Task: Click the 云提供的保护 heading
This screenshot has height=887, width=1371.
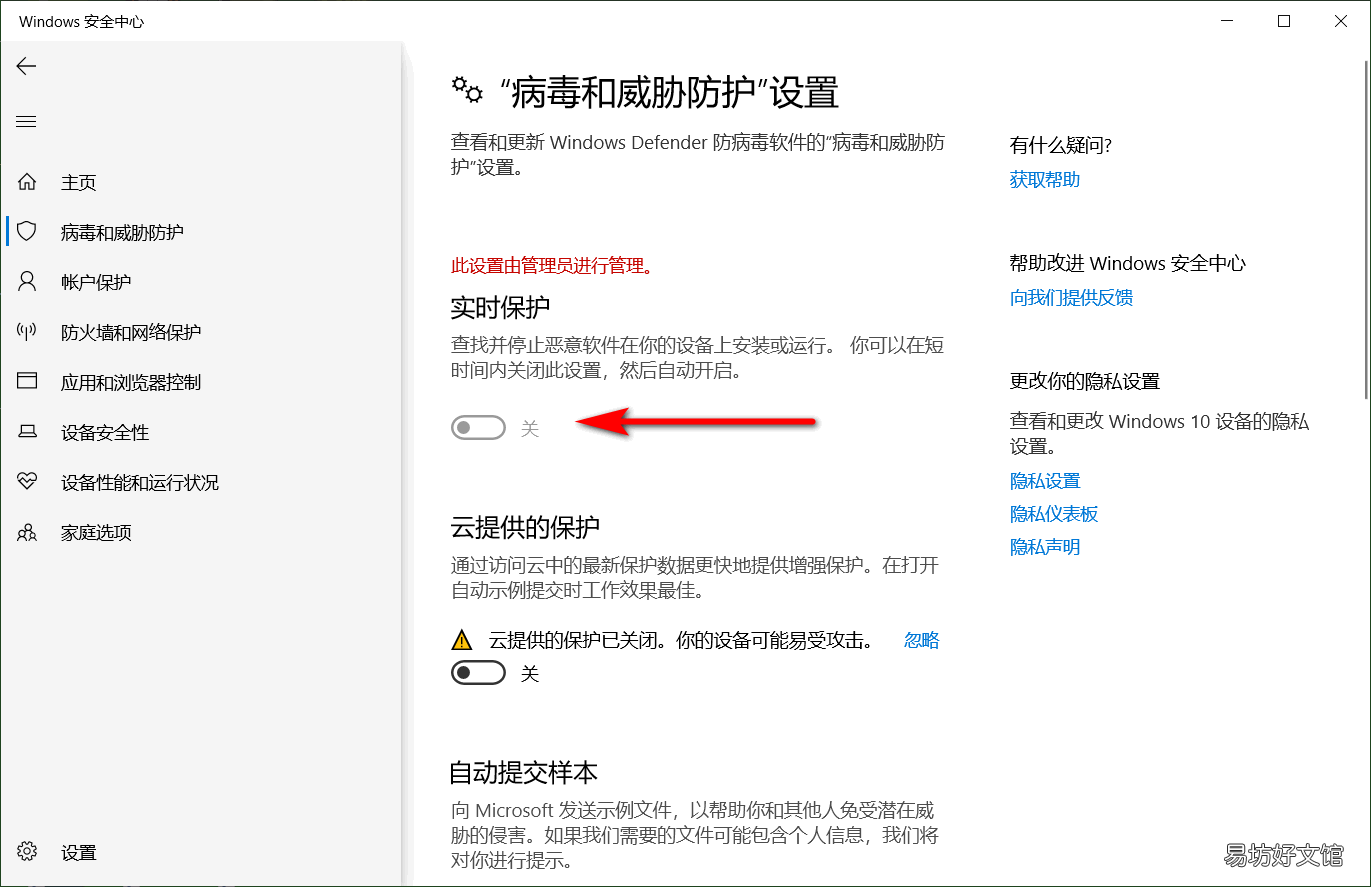Action: tap(525, 526)
